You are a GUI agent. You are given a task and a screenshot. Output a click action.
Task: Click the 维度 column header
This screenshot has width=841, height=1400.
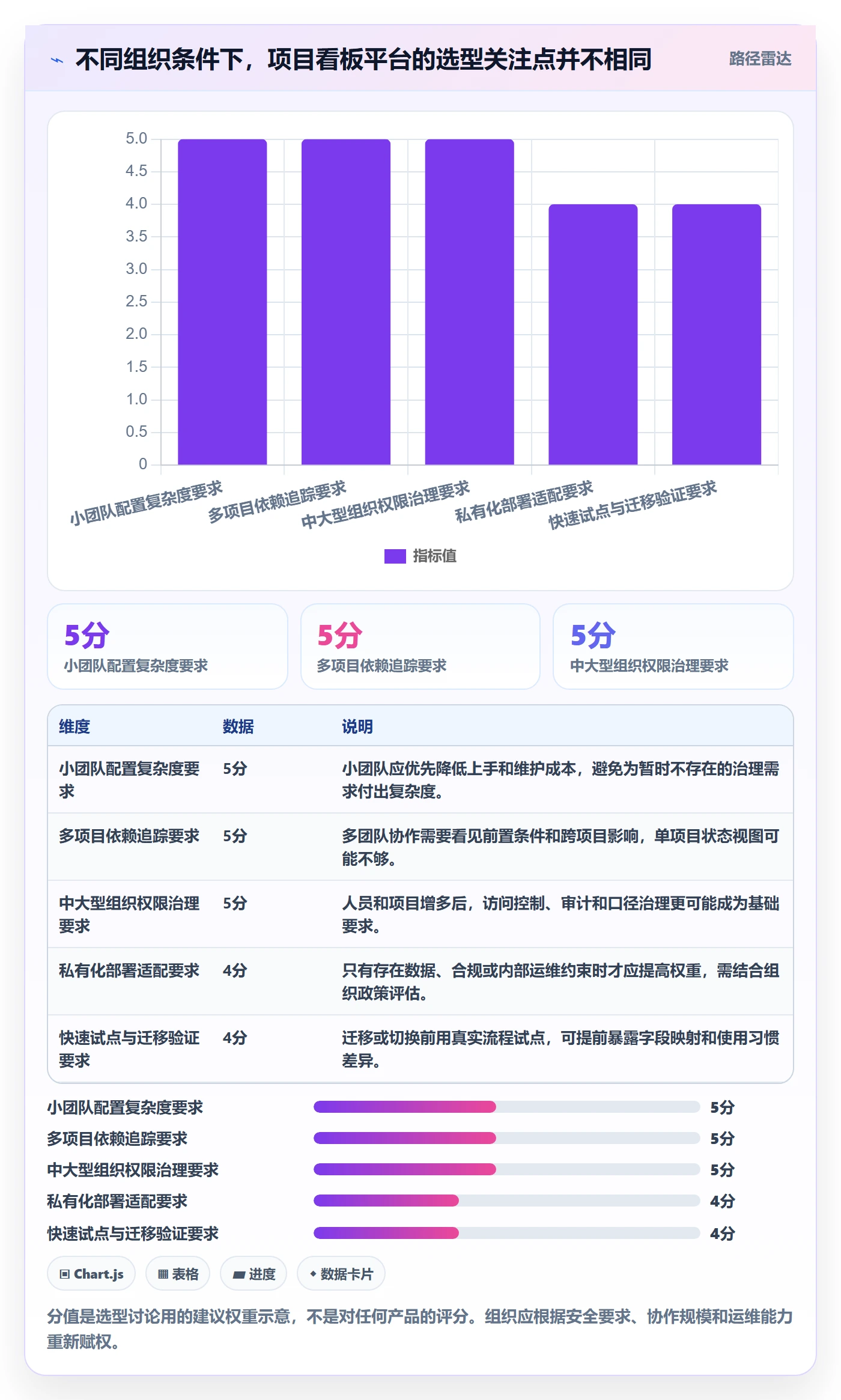(74, 726)
